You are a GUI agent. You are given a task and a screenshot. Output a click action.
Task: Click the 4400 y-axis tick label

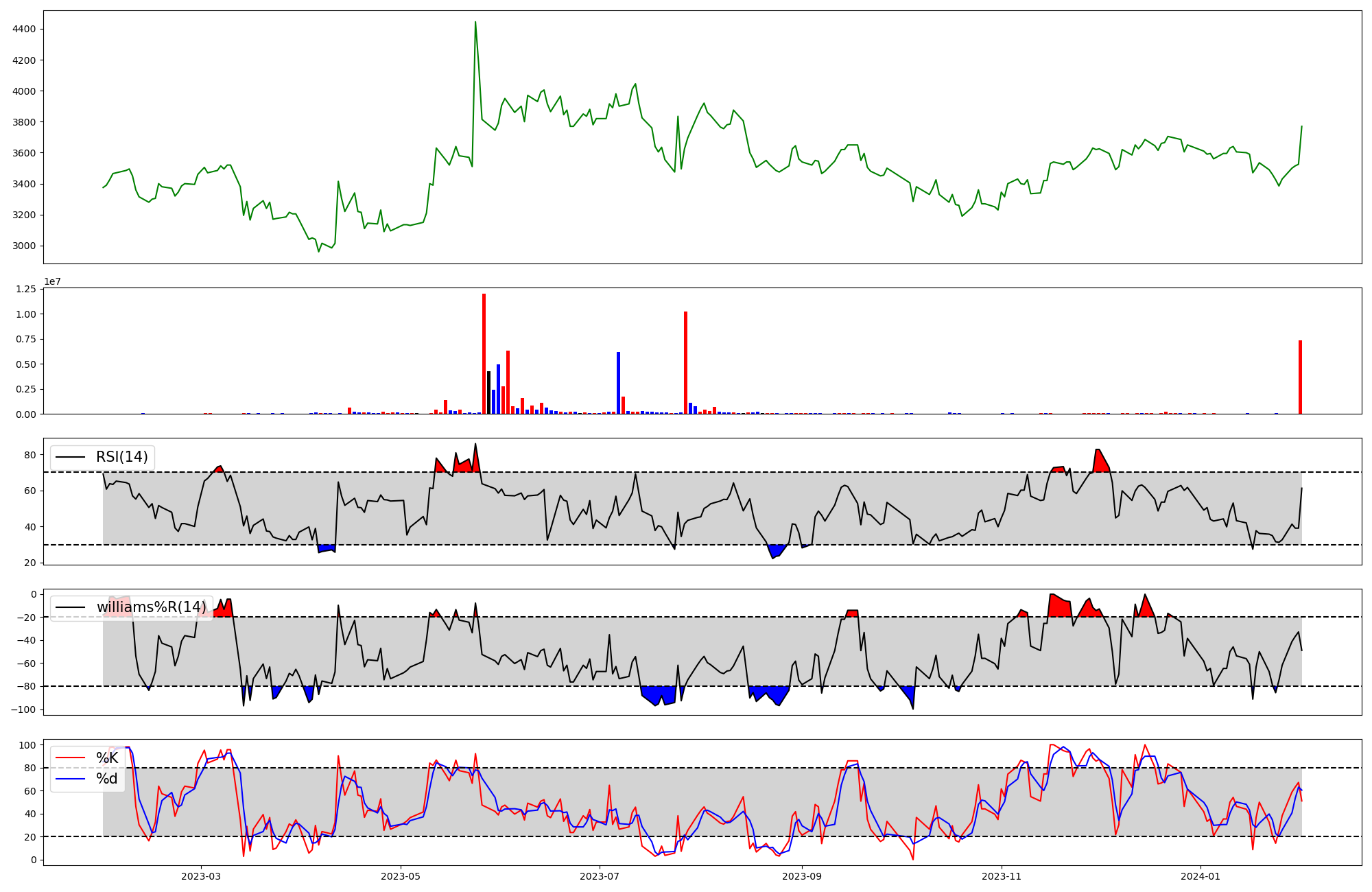[24, 29]
